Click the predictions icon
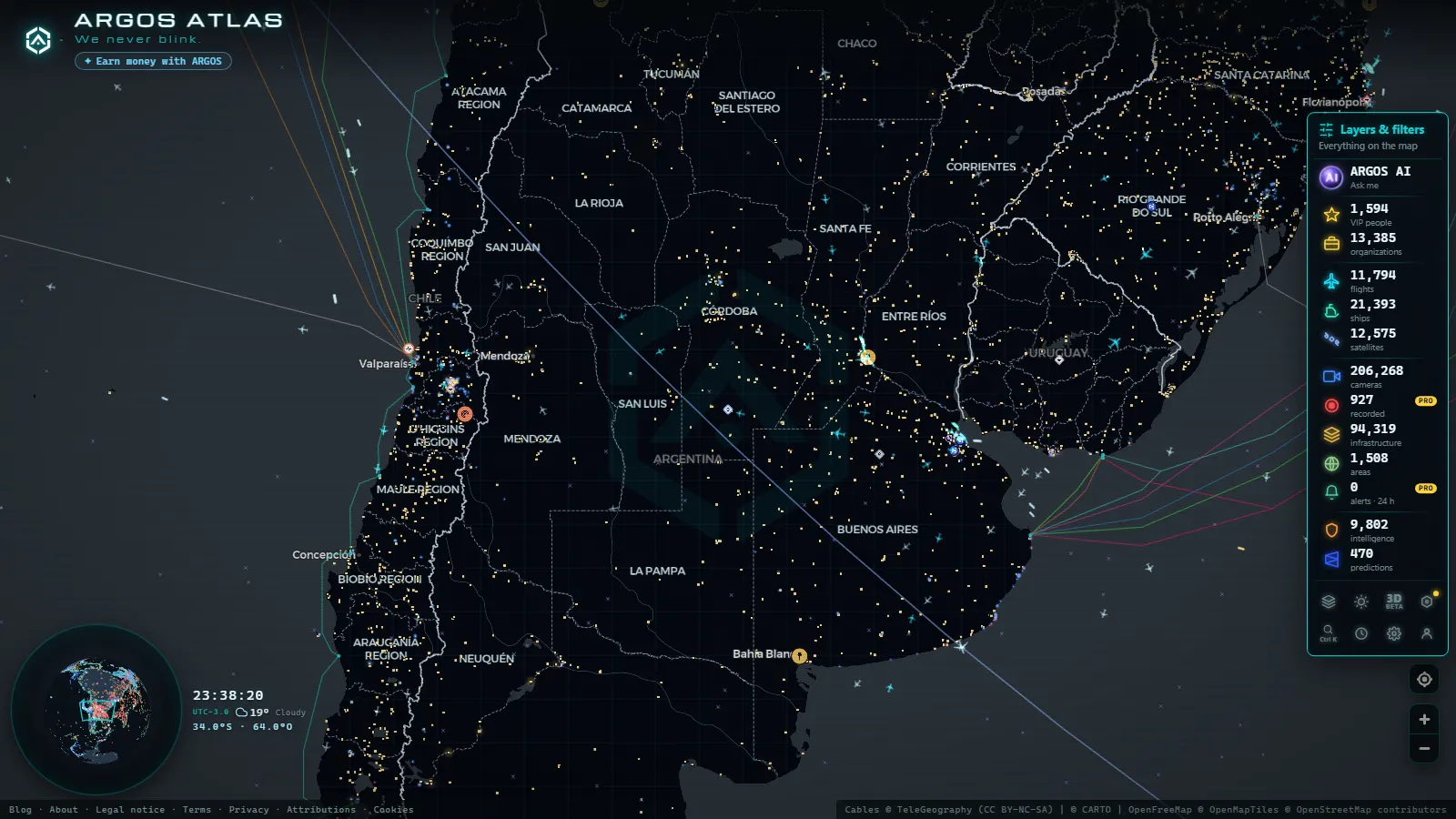Viewport: 1456px width, 819px height. coord(1331,559)
